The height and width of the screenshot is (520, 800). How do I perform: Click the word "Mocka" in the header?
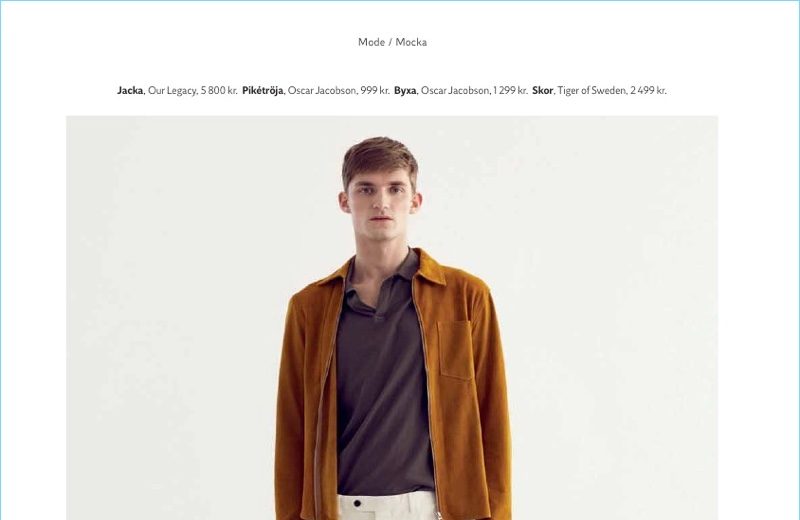[x=411, y=42]
